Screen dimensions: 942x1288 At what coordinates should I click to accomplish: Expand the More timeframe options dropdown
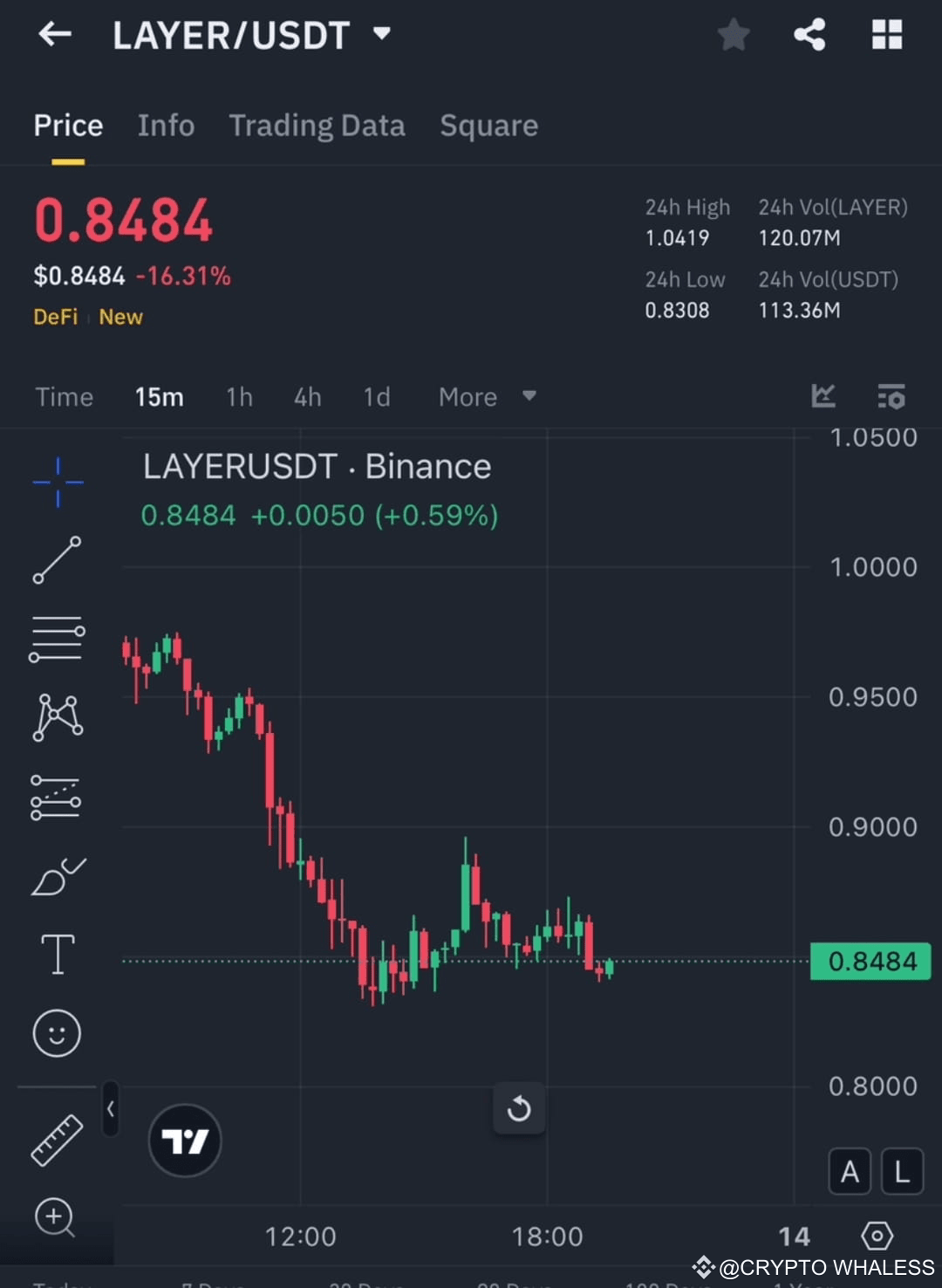click(487, 397)
